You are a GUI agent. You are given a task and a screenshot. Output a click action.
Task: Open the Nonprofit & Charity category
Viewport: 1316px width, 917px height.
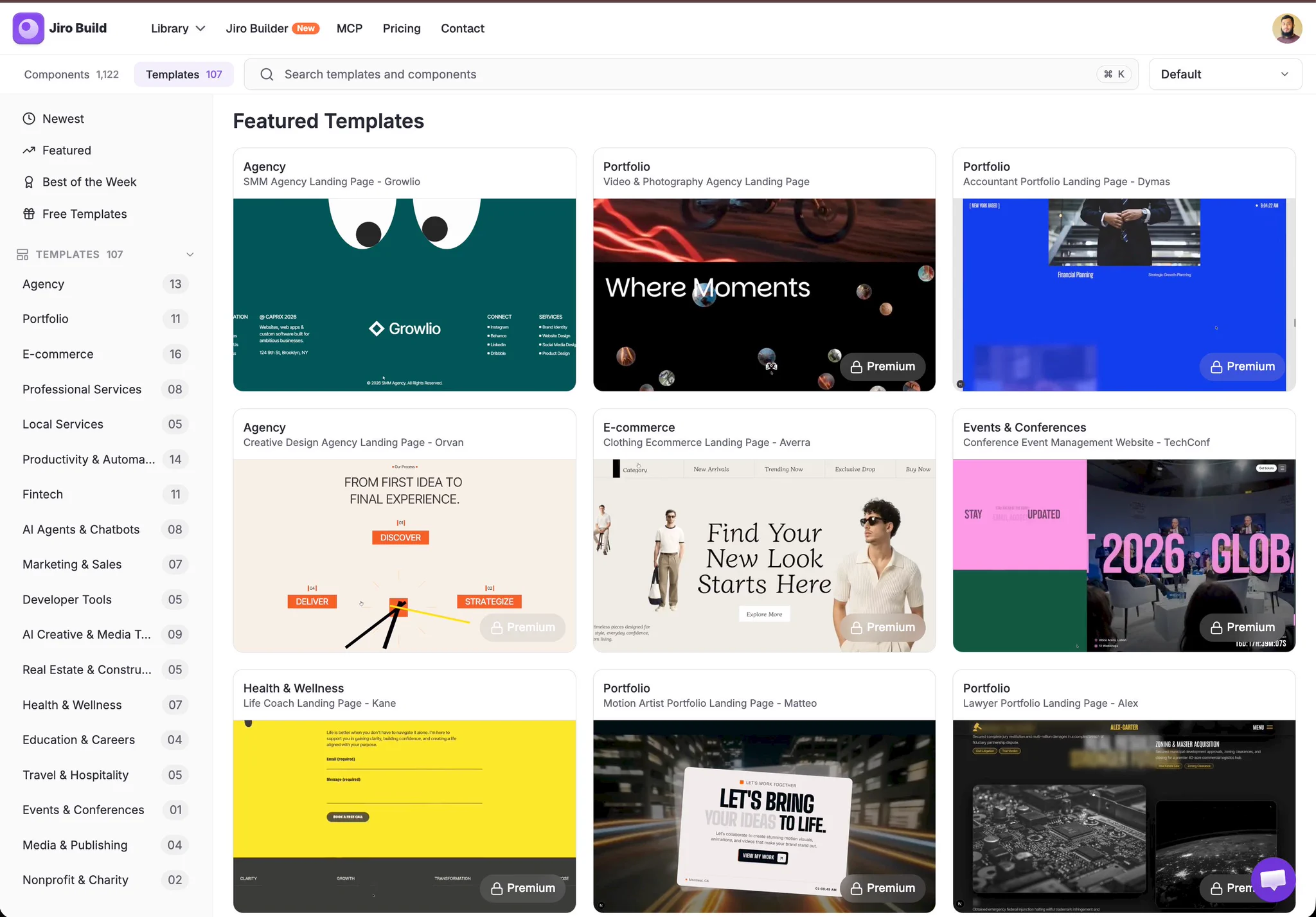point(105,880)
